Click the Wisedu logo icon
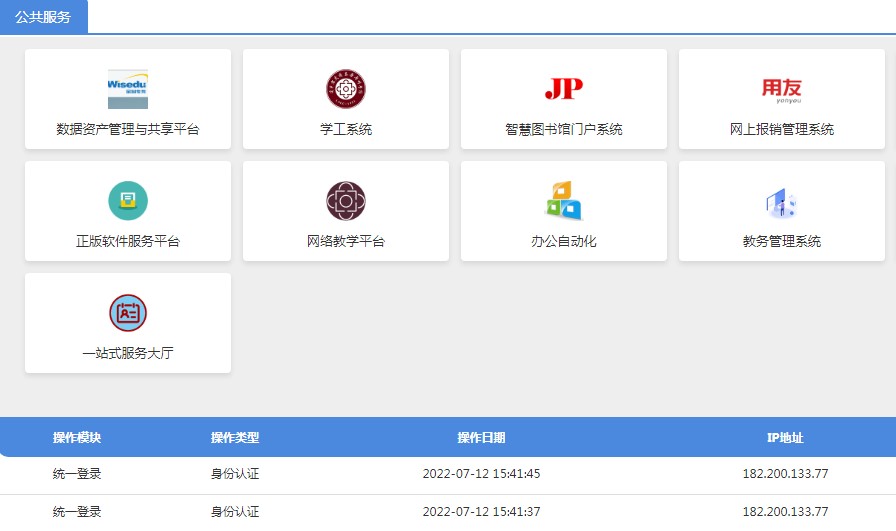 coord(128,89)
